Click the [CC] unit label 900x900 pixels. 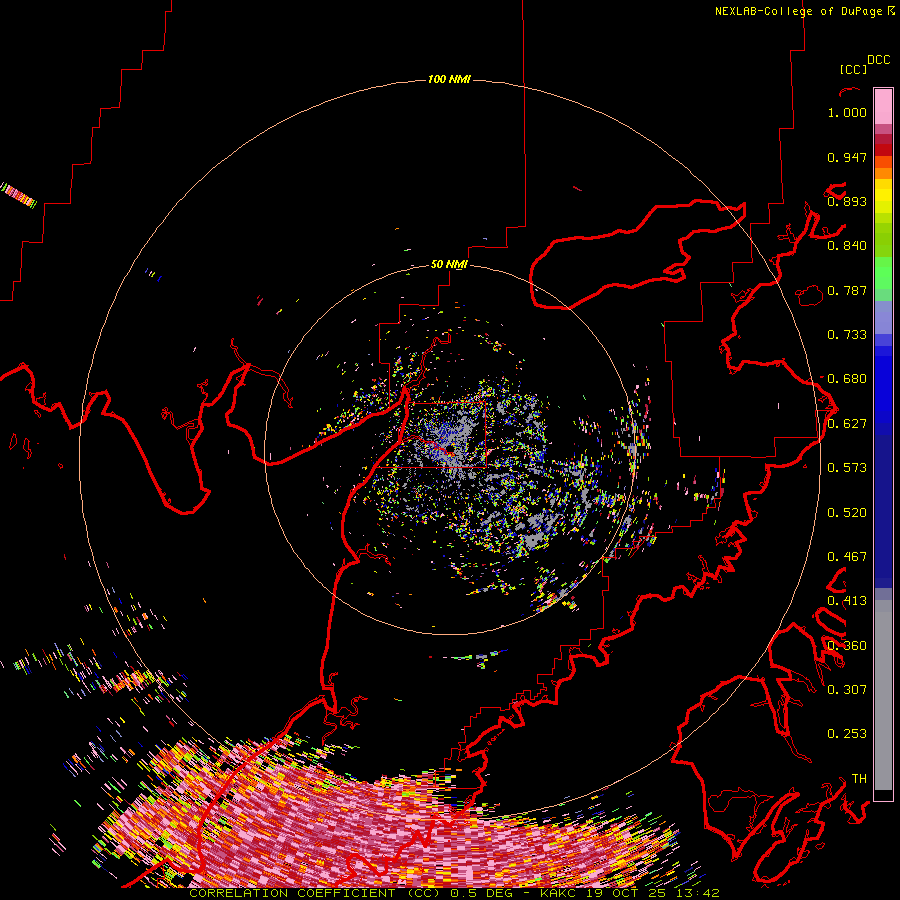click(x=853, y=69)
